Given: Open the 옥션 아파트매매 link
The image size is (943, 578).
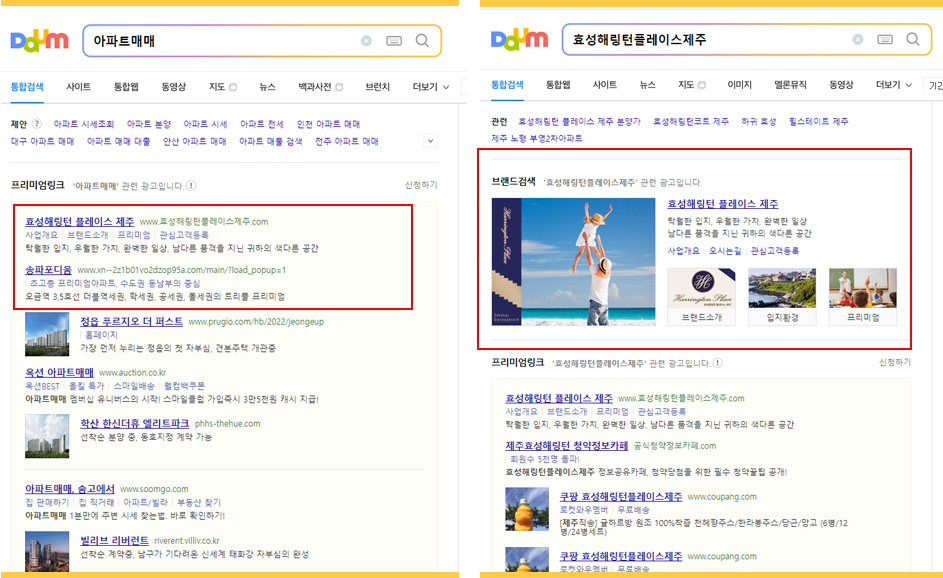Looking at the screenshot, I should [x=60, y=372].
